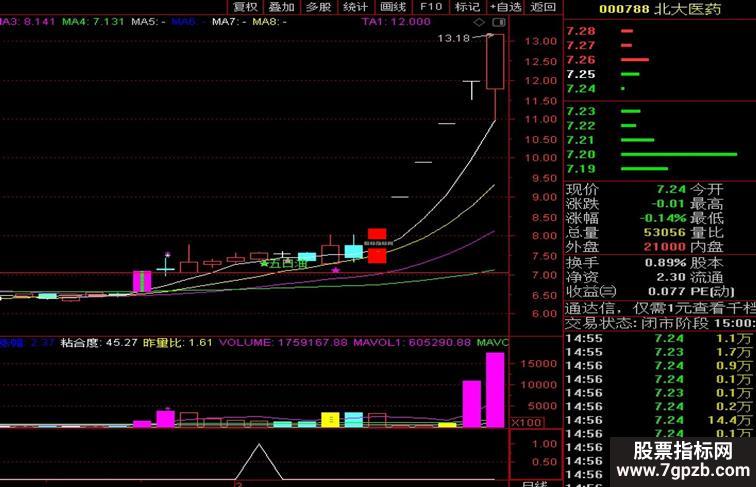
Task: Select price 7.25 row
Action: point(660,74)
